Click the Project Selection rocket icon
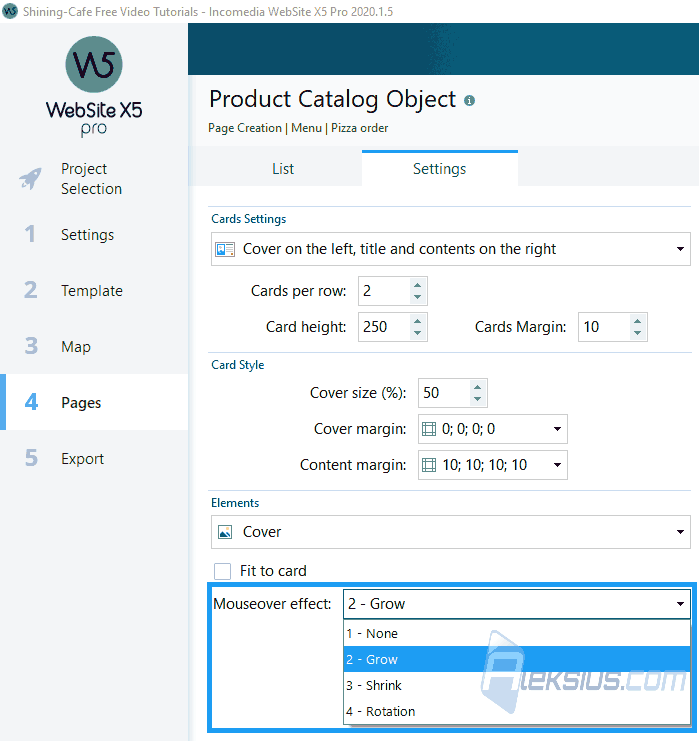 (31, 179)
